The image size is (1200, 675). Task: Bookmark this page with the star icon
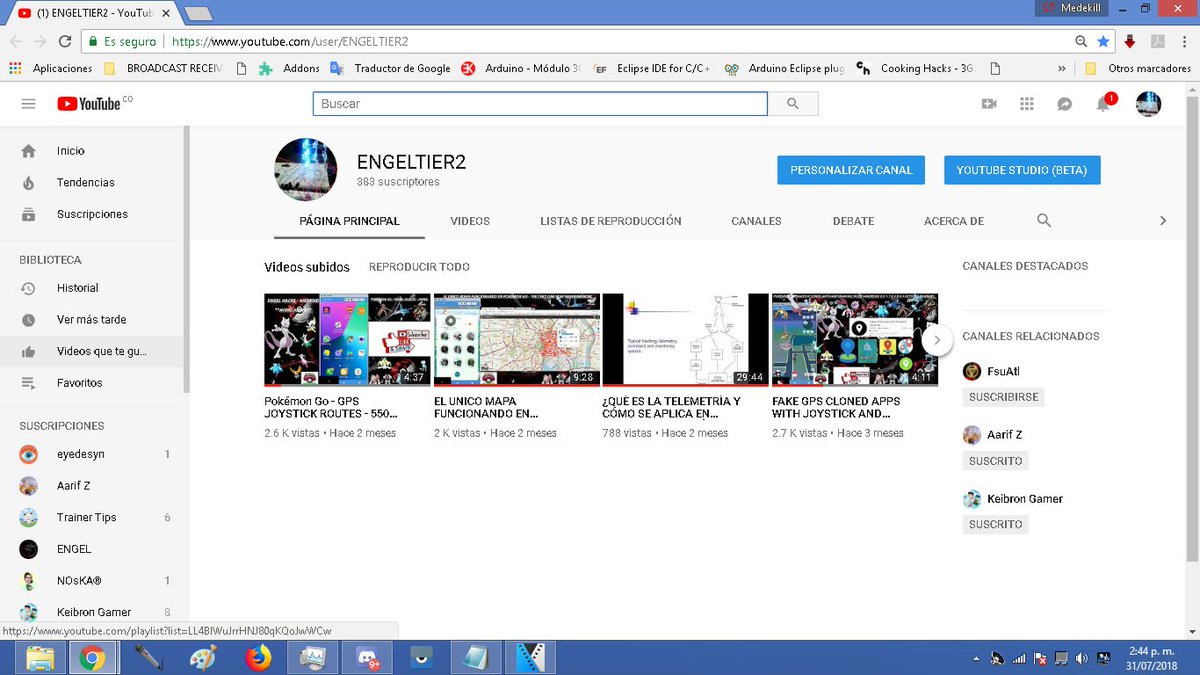(x=1103, y=42)
